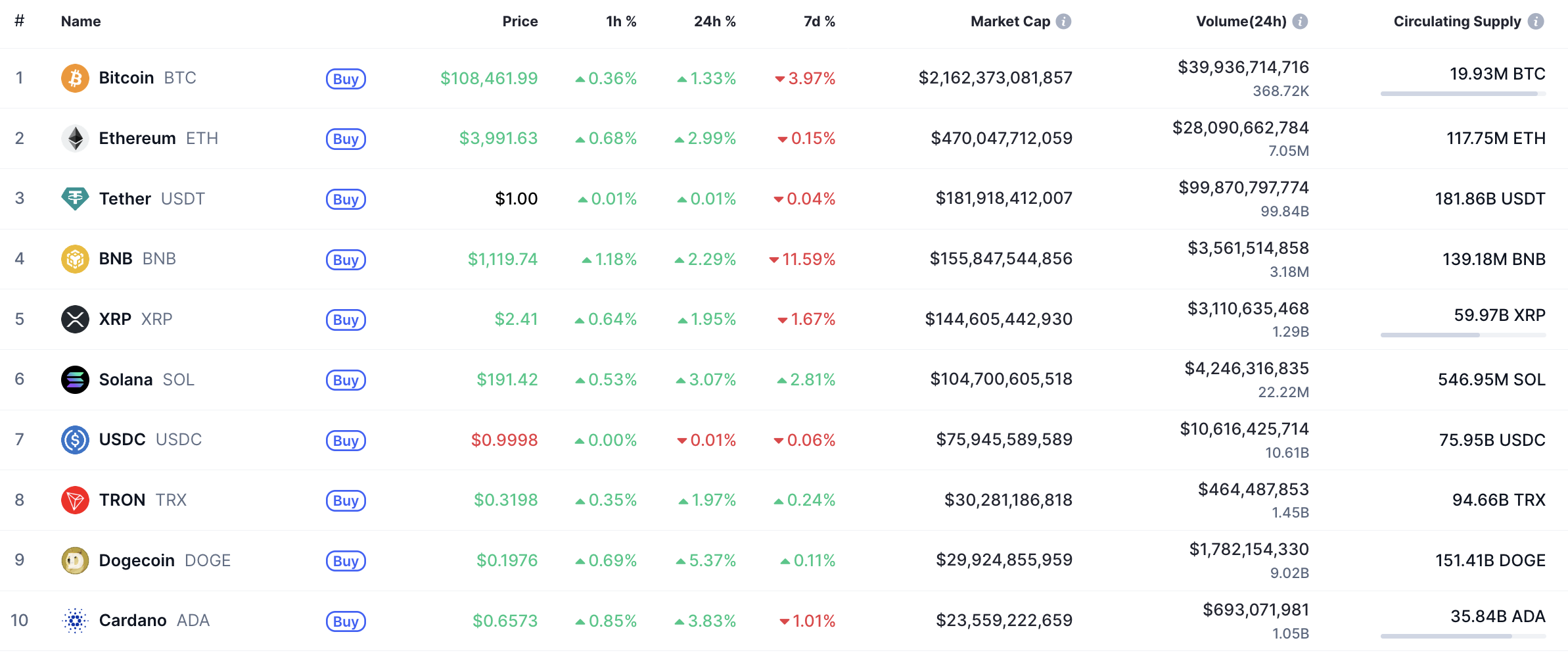Open Volume(24h) info tooltip icon
The image size is (1568, 655).
click(1300, 22)
